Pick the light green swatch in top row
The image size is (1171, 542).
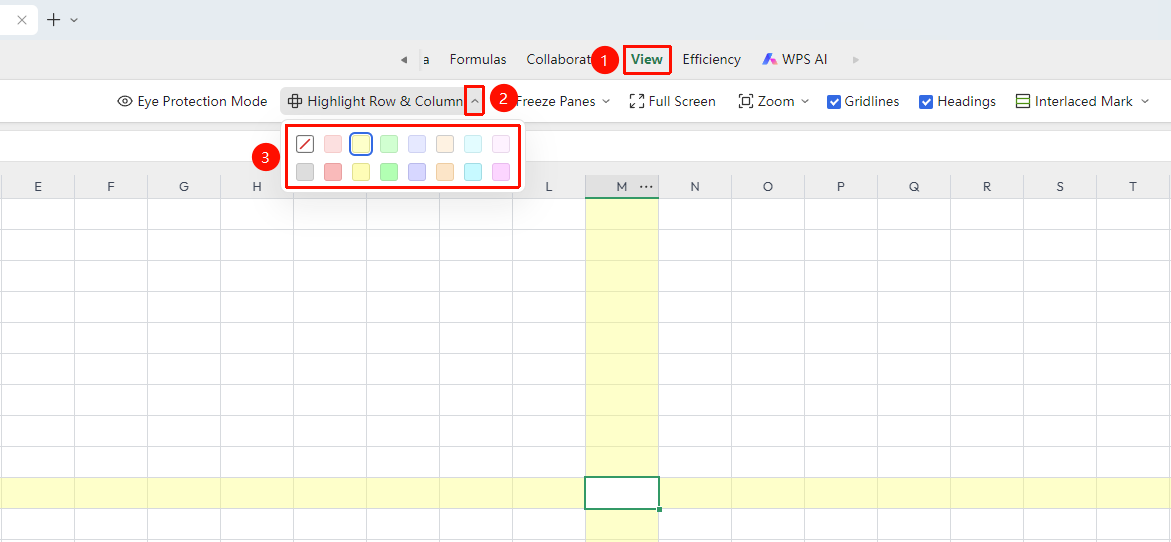click(389, 144)
